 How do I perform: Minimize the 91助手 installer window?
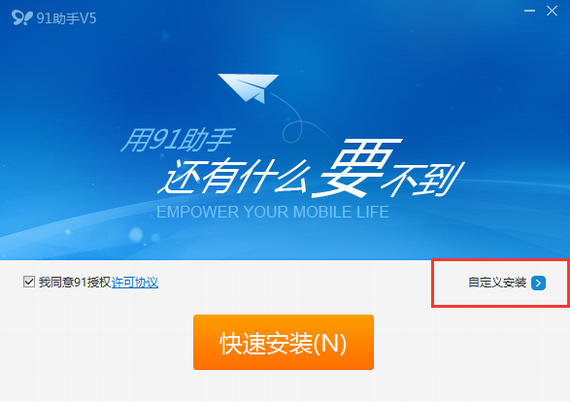[x=529, y=11]
